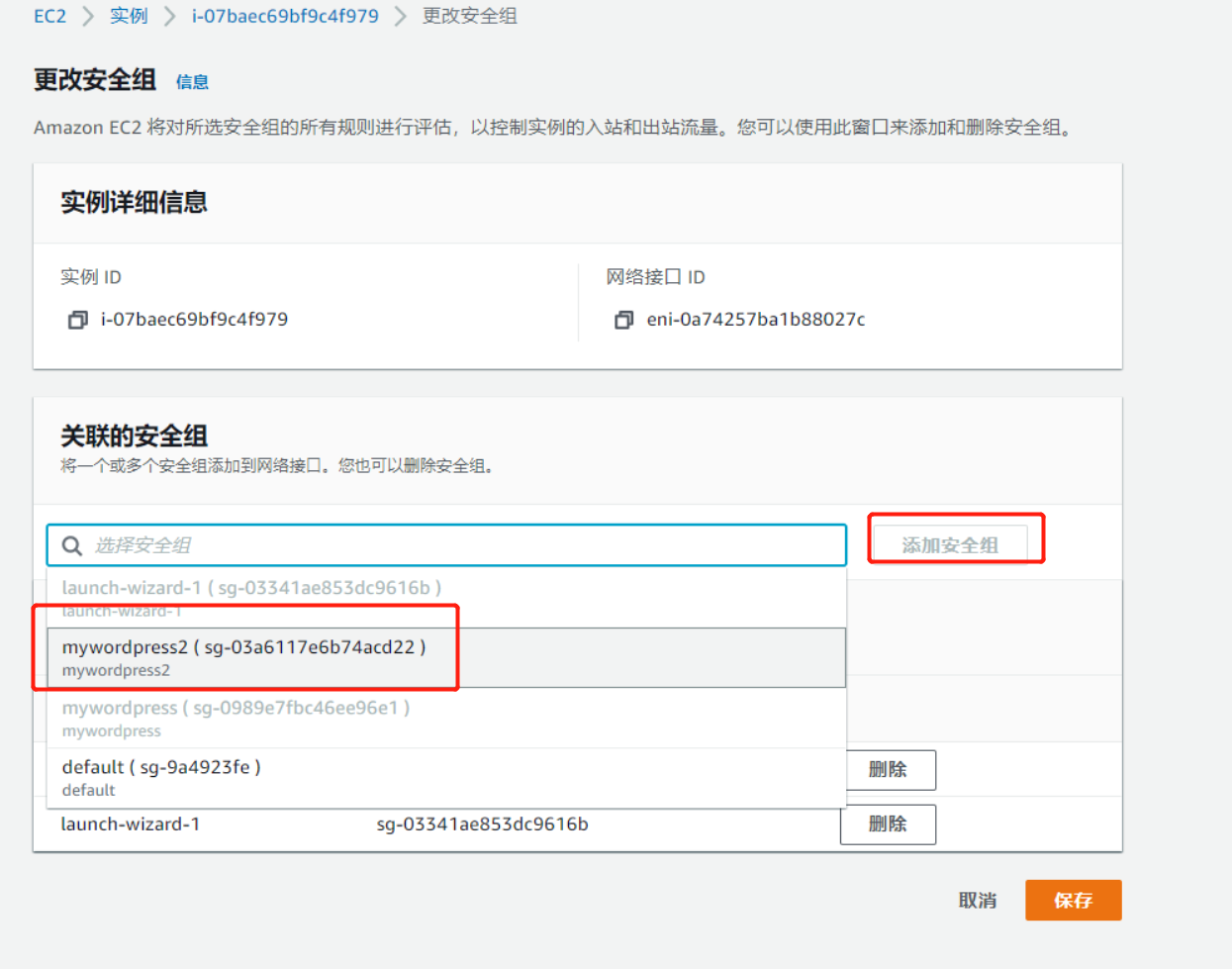Open the 信息 info link beside 更改安全组
This screenshot has height=969, width=1232.
click(x=192, y=82)
